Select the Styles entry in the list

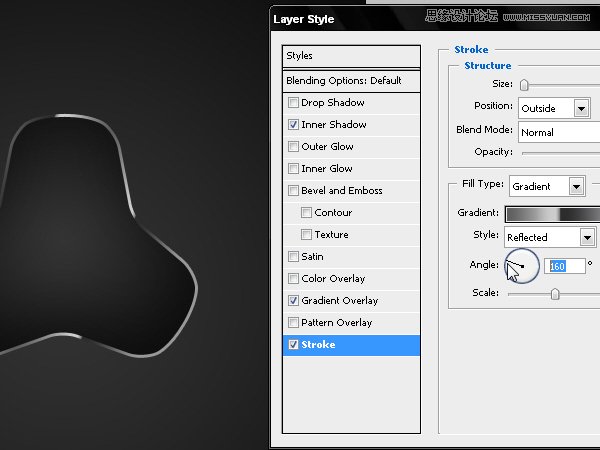coord(351,56)
